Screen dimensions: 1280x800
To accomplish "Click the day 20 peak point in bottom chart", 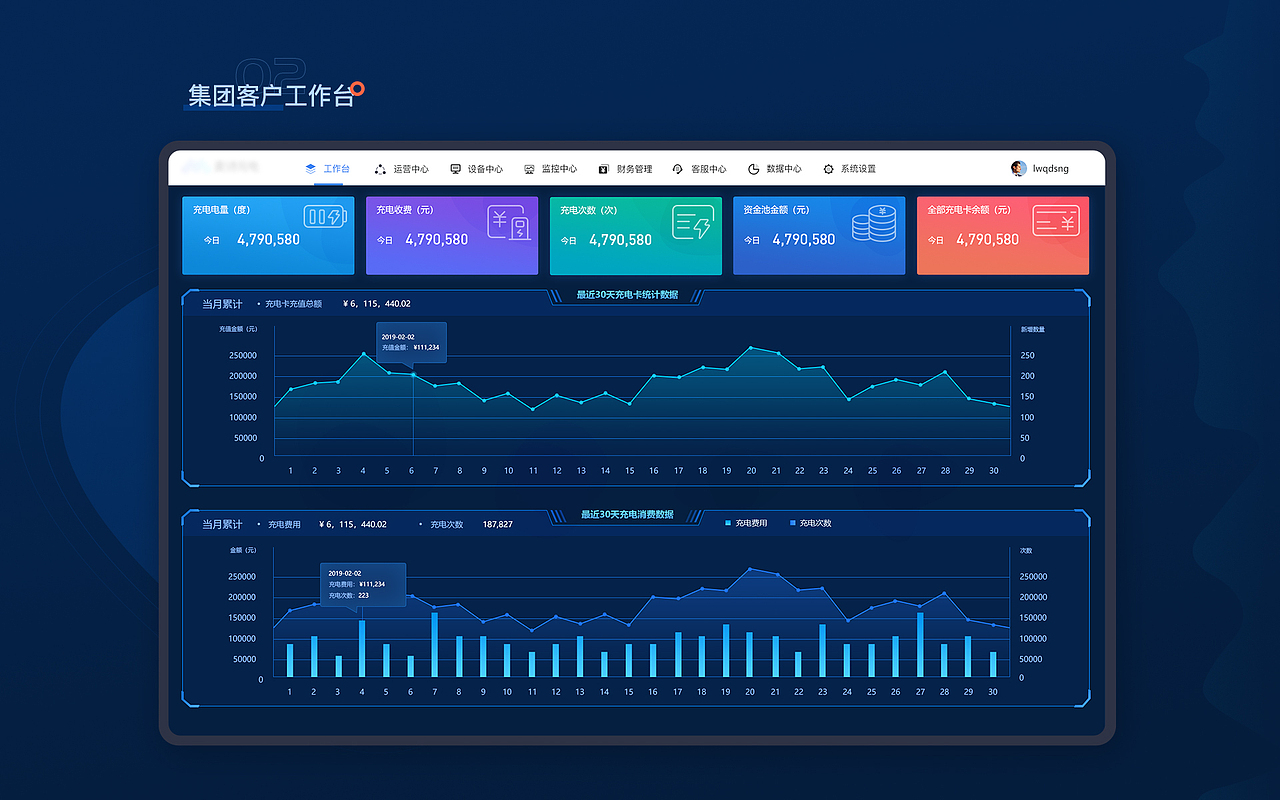I will pos(750,568).
